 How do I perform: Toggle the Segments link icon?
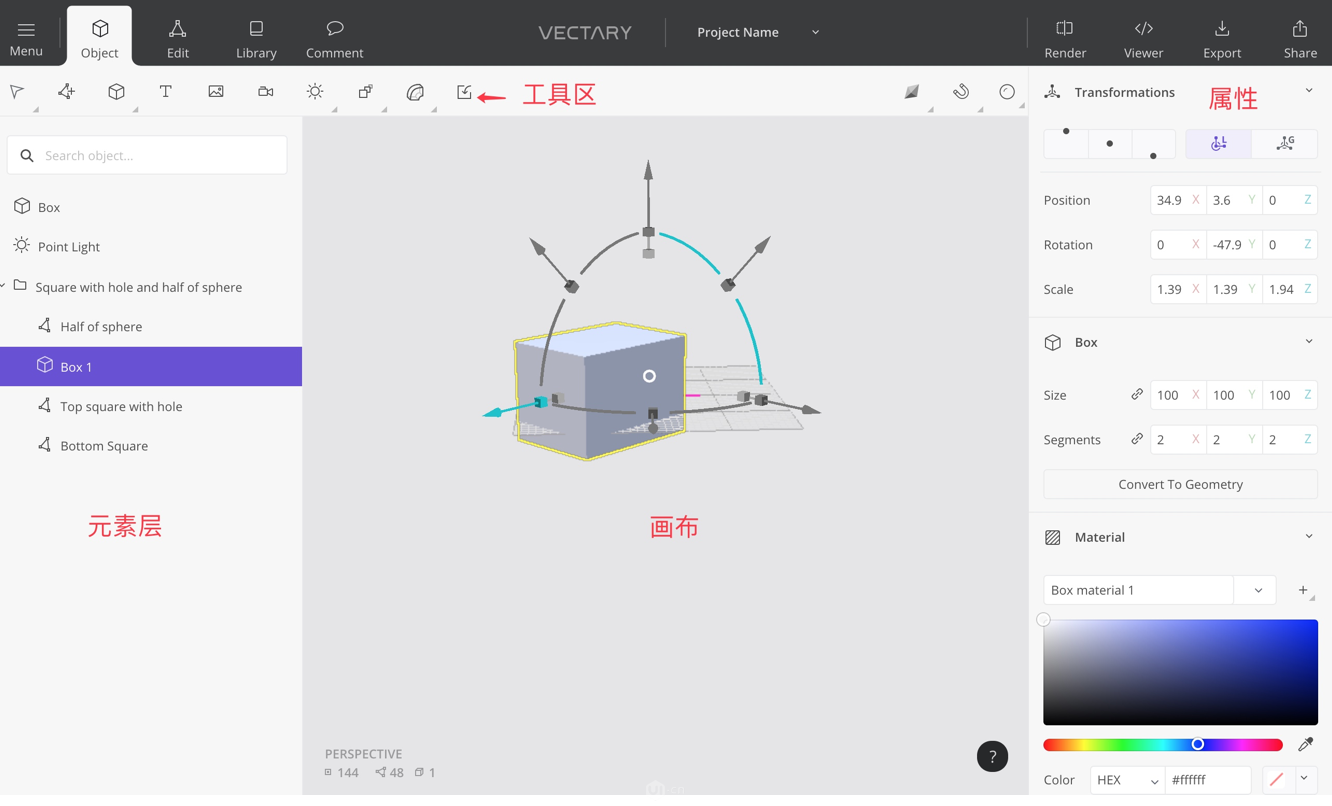pyautogui.click(x=1137, y=439)
